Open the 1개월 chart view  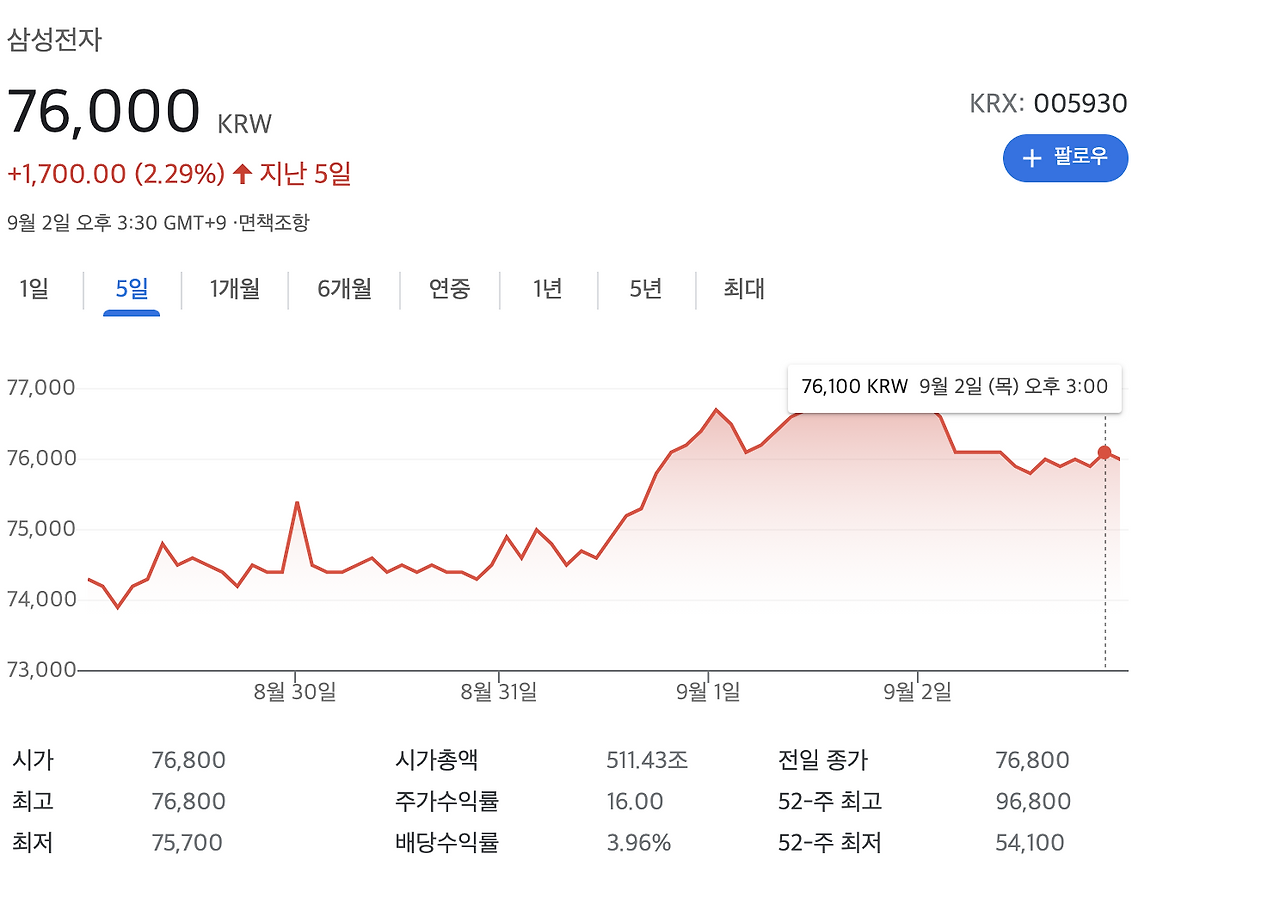click(235, 289)
